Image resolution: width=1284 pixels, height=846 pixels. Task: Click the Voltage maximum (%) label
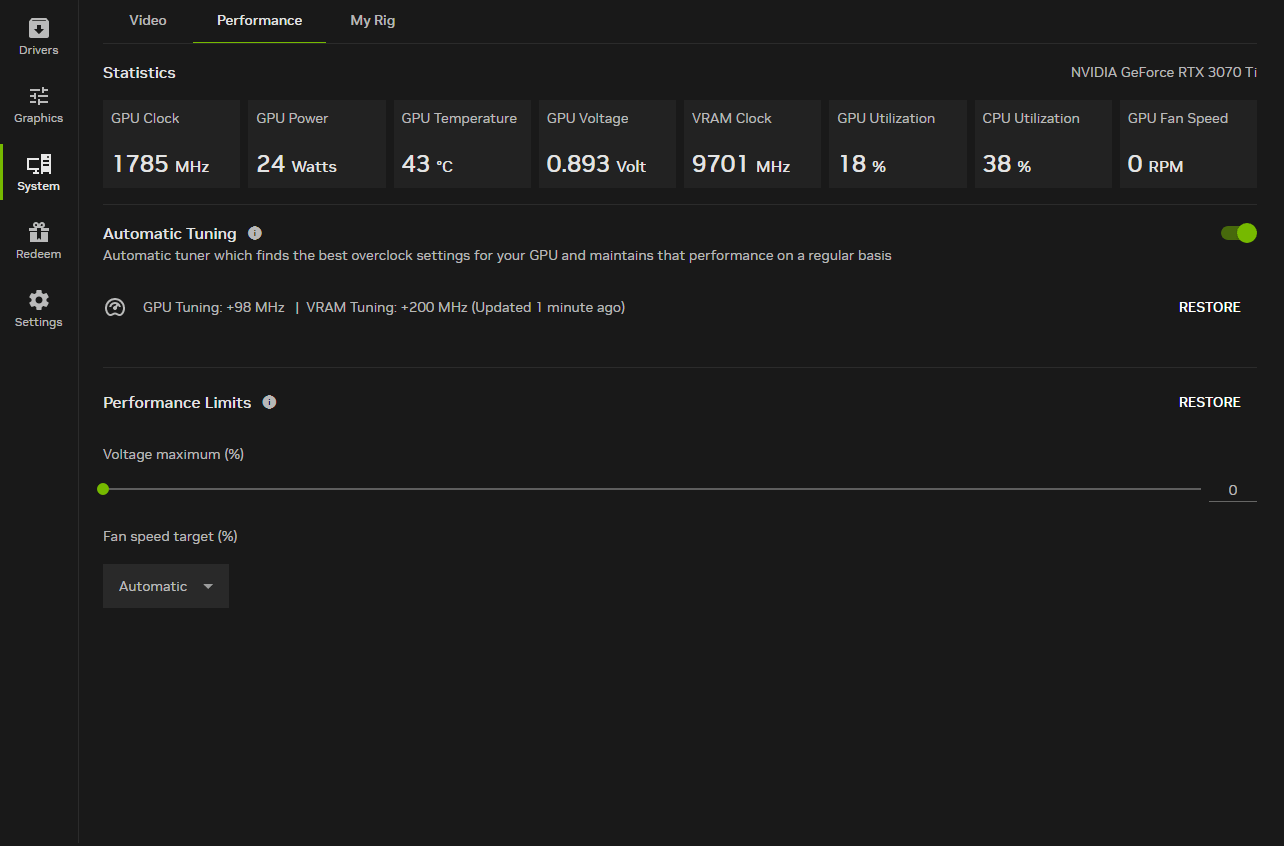click(x=173, y=454)
